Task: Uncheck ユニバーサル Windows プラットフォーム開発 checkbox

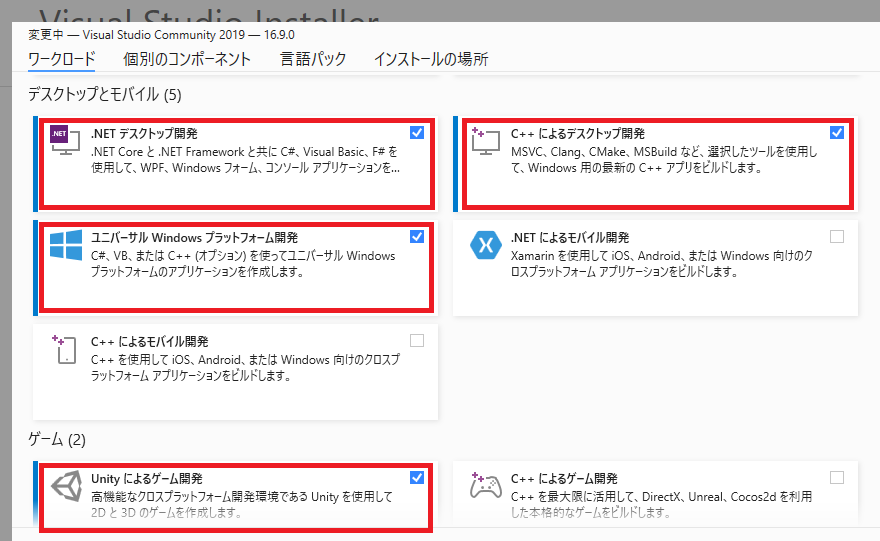Action: (x=417, y=236)
